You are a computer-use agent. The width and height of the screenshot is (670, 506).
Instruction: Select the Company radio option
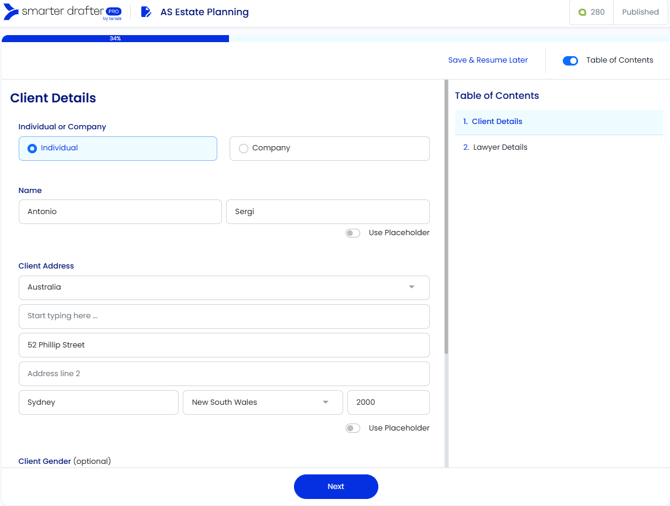(244, 148)
